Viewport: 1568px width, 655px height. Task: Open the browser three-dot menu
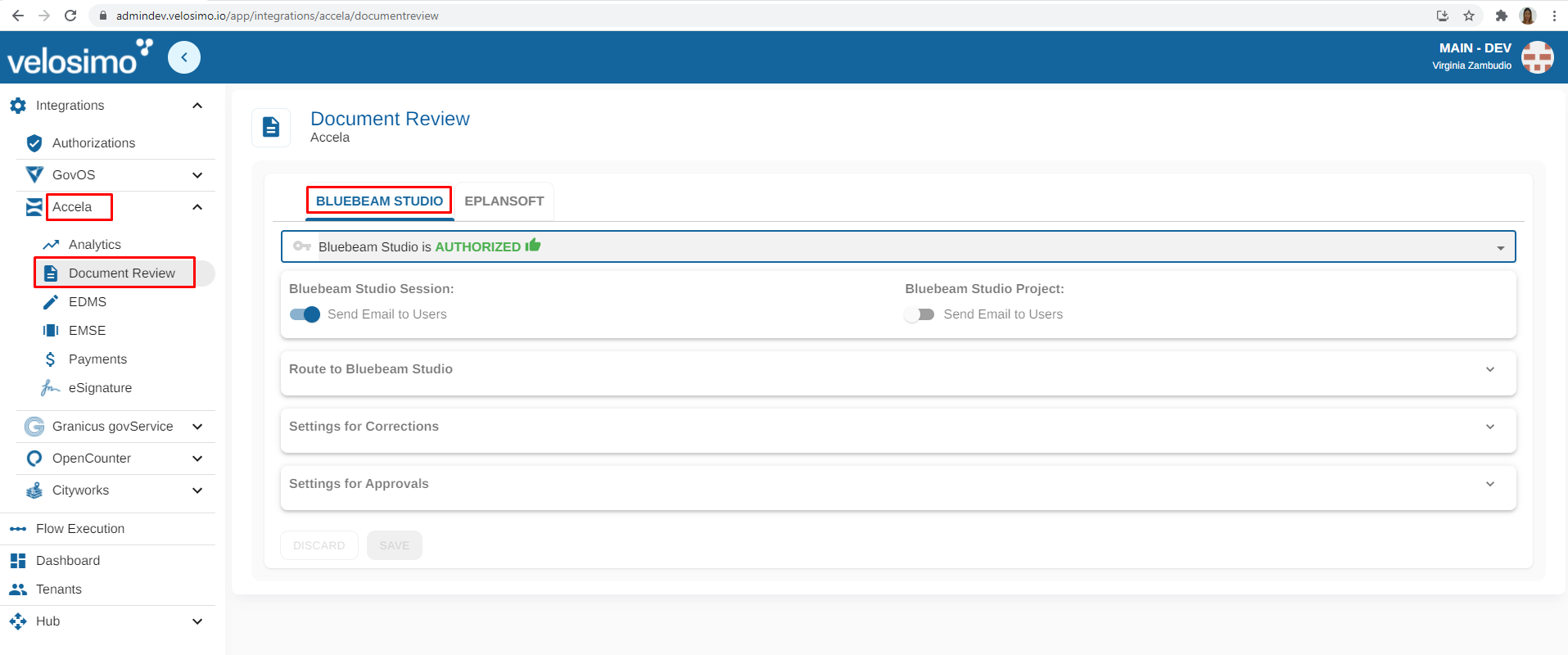coord(1554,16)
